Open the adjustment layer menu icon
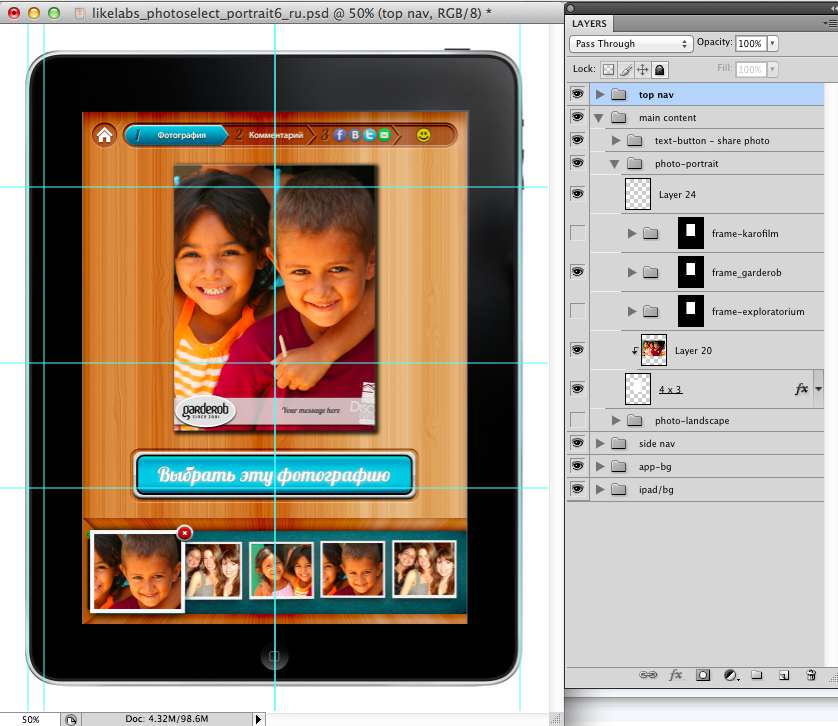This screenshot has width=838, height=726. [730, 675]
